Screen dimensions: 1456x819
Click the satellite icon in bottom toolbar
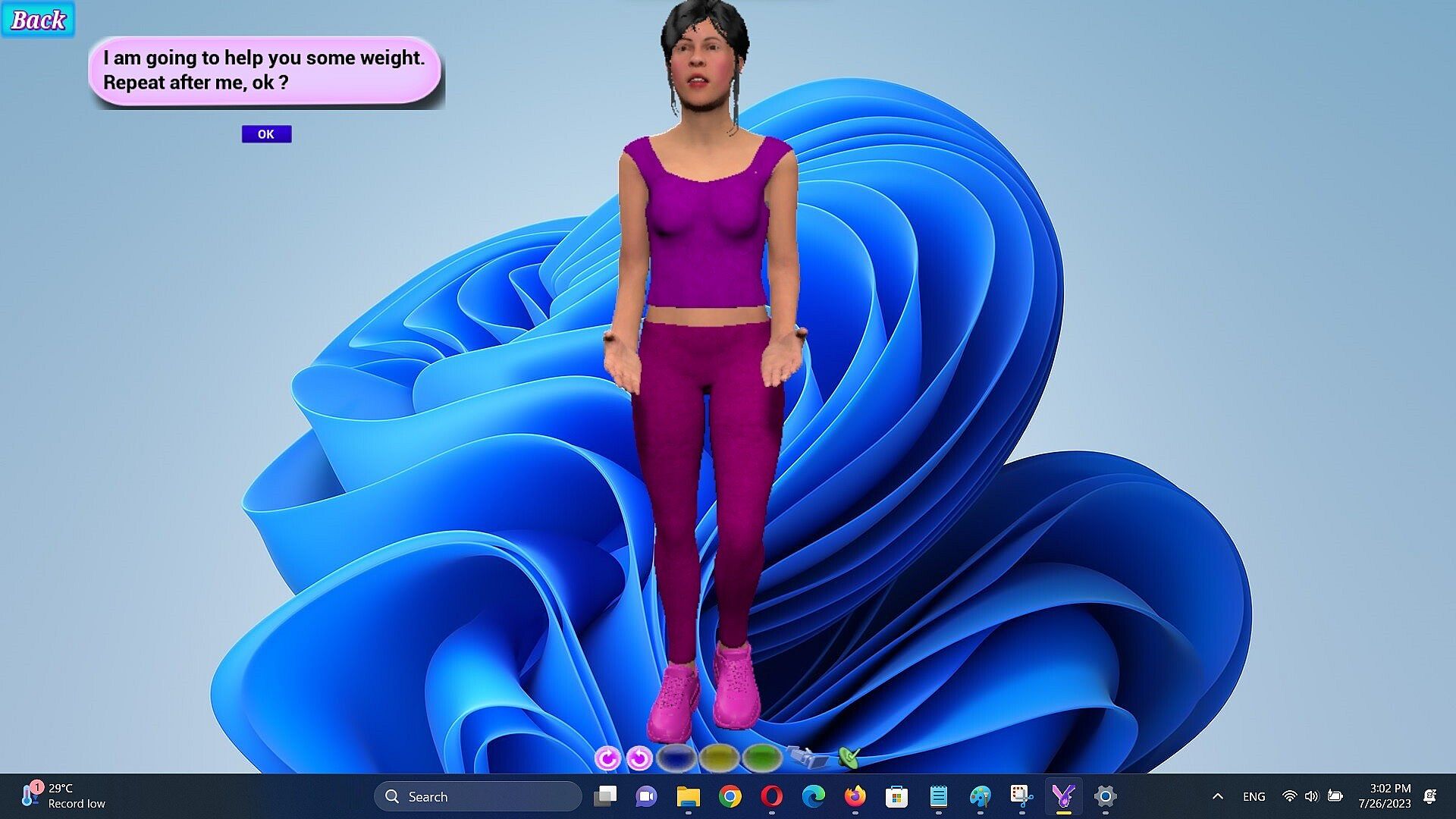coord(808,756)
